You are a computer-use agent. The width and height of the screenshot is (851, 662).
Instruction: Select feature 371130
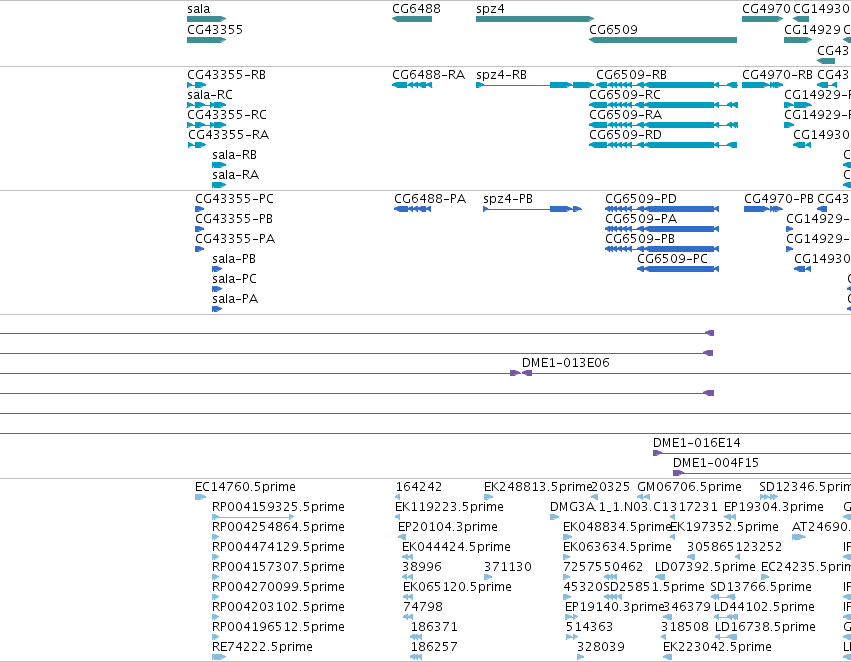coord(488,577)
